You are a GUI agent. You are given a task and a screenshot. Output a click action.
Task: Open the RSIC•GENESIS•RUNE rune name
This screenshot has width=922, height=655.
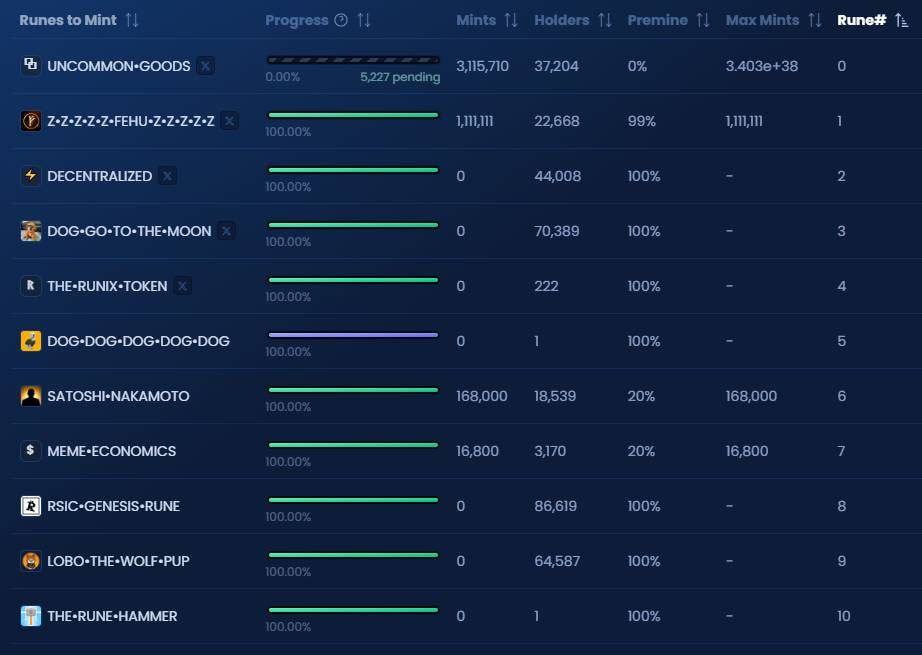113,506
